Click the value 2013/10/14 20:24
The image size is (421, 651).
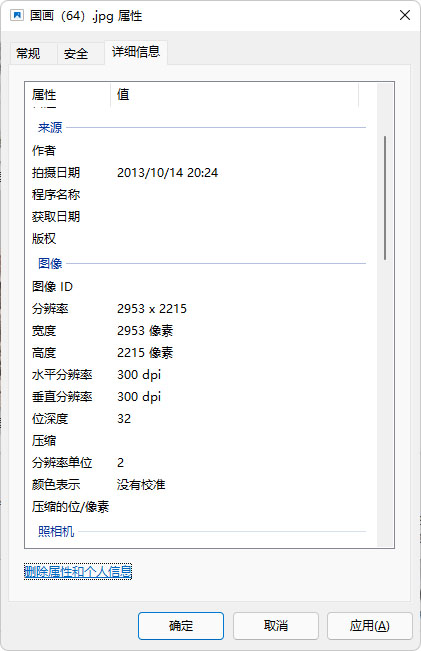click(167, 172)
